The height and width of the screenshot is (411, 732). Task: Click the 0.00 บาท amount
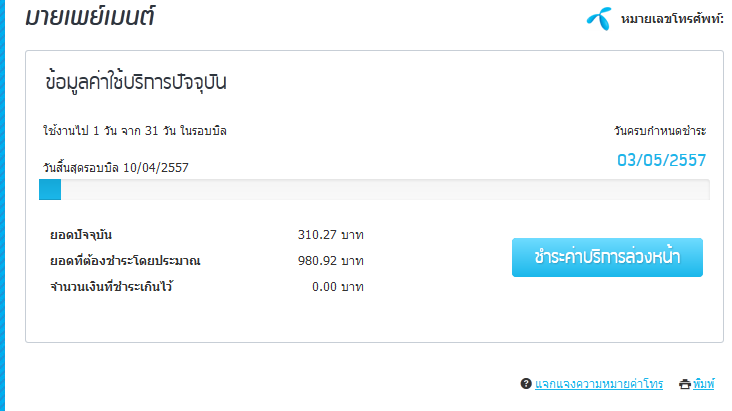point(337,288)
